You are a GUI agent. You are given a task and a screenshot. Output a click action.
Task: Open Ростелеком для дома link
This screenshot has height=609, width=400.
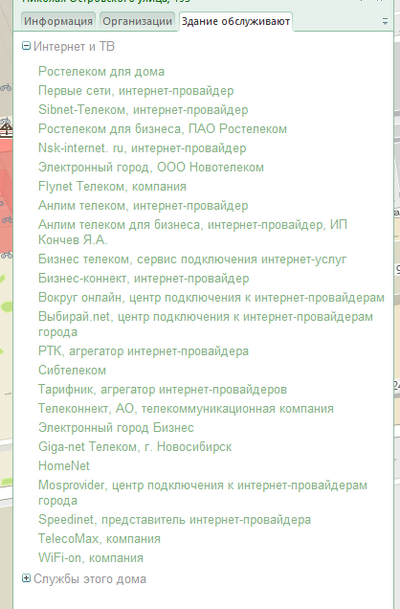coord(101,72)
